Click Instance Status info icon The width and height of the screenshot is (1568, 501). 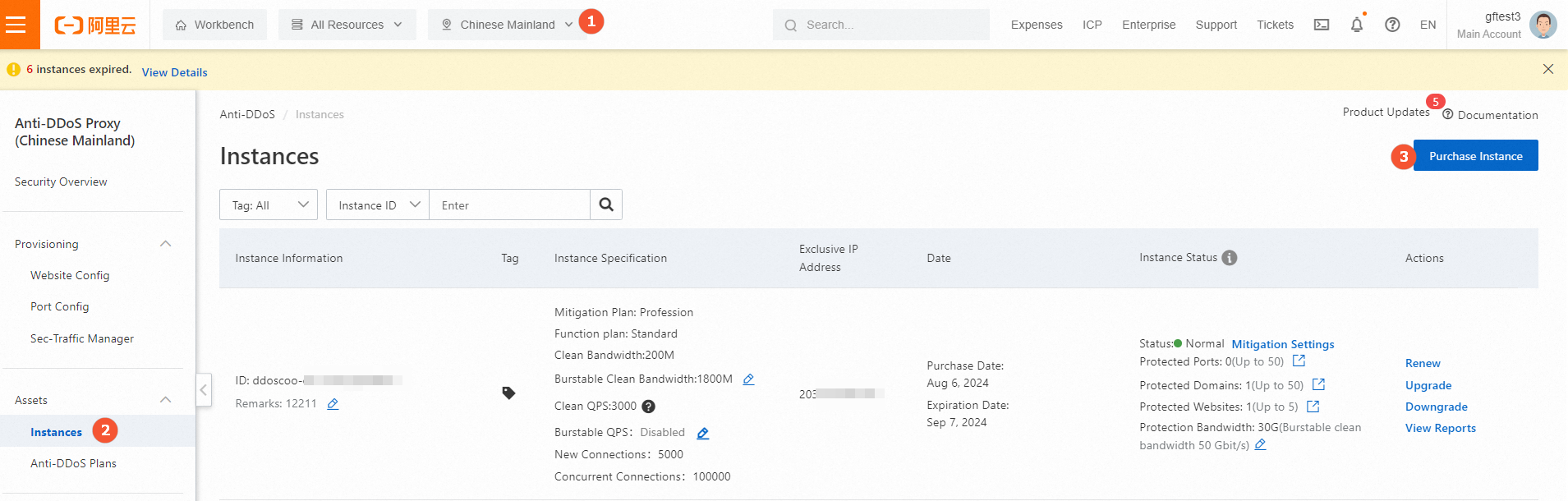[x=1230, y=258]
